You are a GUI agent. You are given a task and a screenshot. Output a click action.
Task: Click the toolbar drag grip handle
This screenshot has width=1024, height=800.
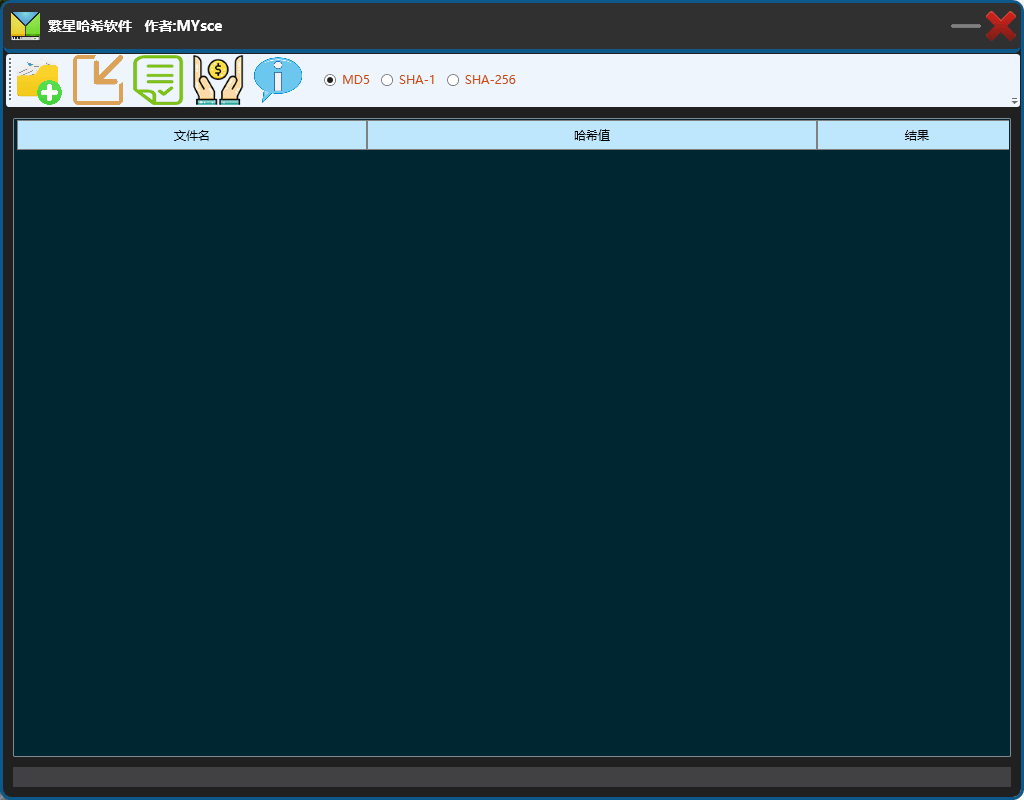pyautogui.click(x=10, y=80)
